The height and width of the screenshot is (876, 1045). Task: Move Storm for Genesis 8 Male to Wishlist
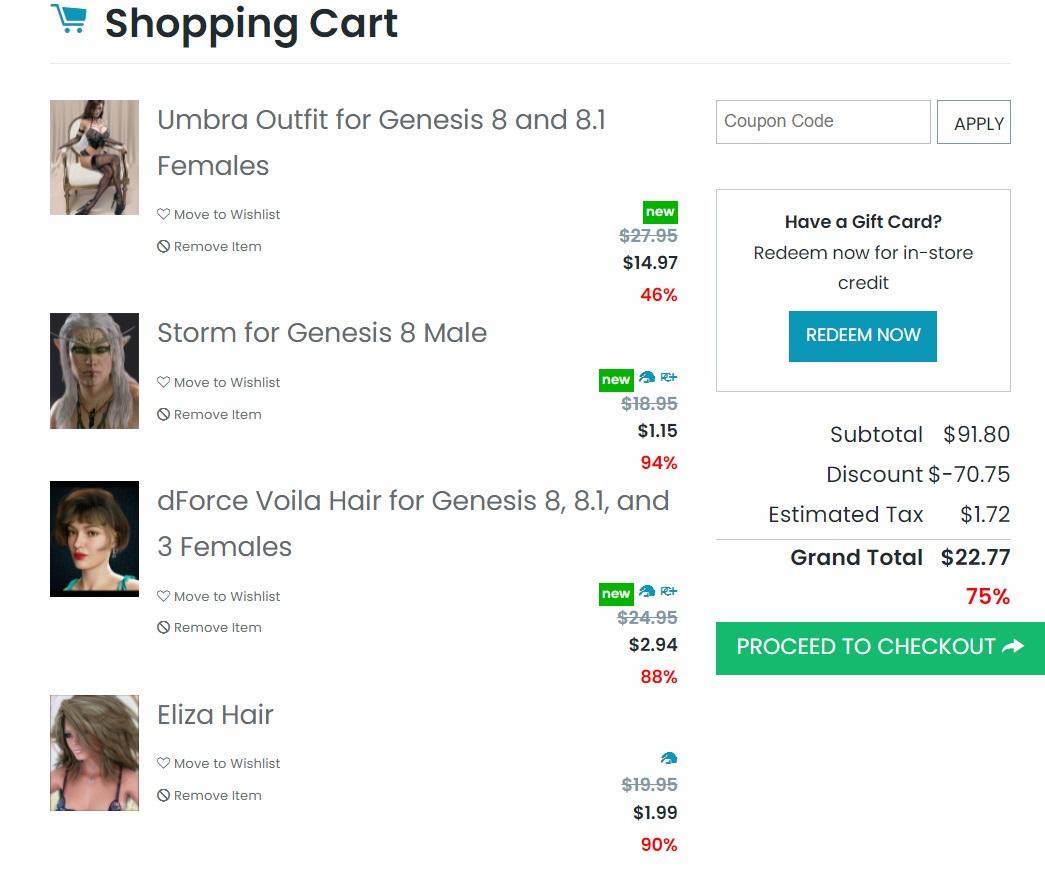coord(219,382)
